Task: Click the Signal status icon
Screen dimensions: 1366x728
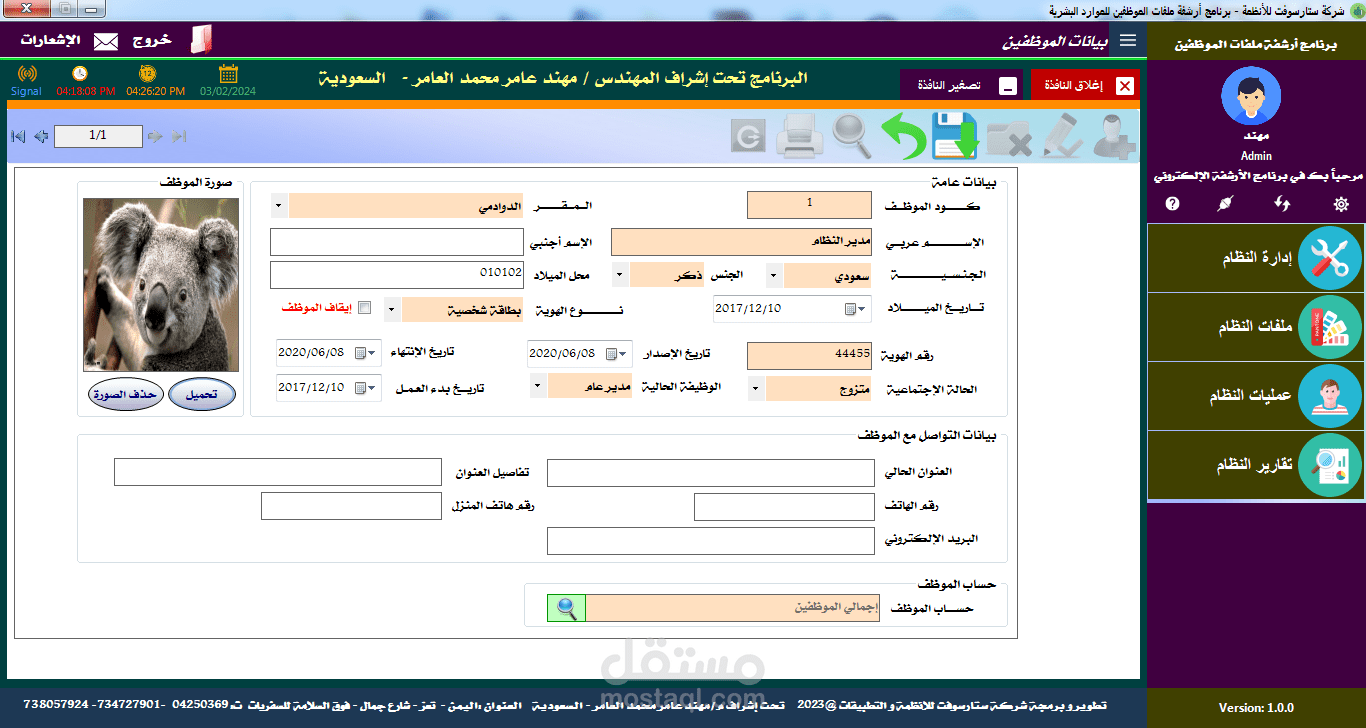Action: (27, 74)
